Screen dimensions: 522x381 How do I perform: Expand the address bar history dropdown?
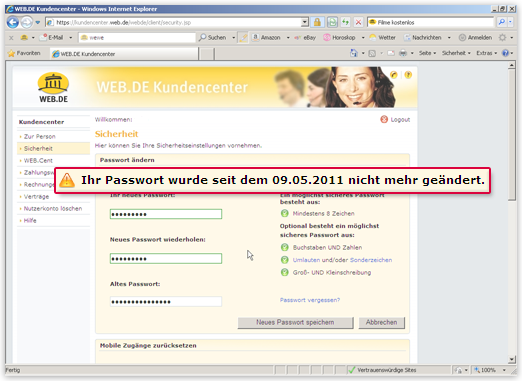click(x=305, y=22)
